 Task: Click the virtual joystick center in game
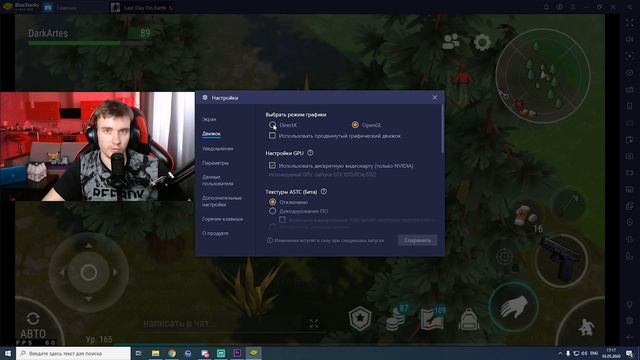point(89,272)
